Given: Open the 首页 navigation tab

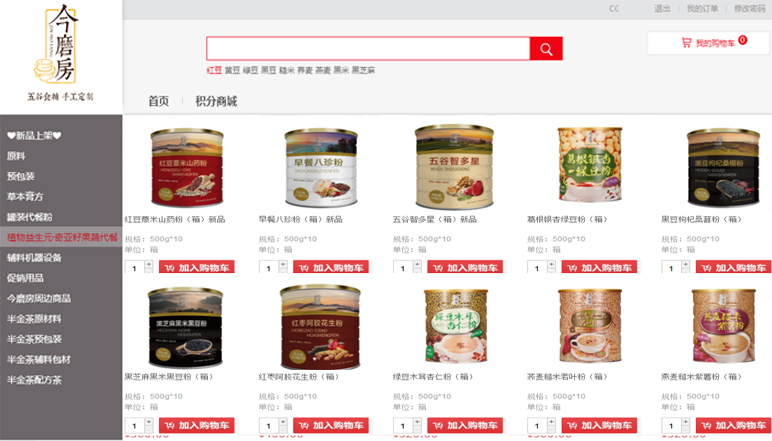Looking at the screenshot, I should pyautogui.click(x=159, y=101).
